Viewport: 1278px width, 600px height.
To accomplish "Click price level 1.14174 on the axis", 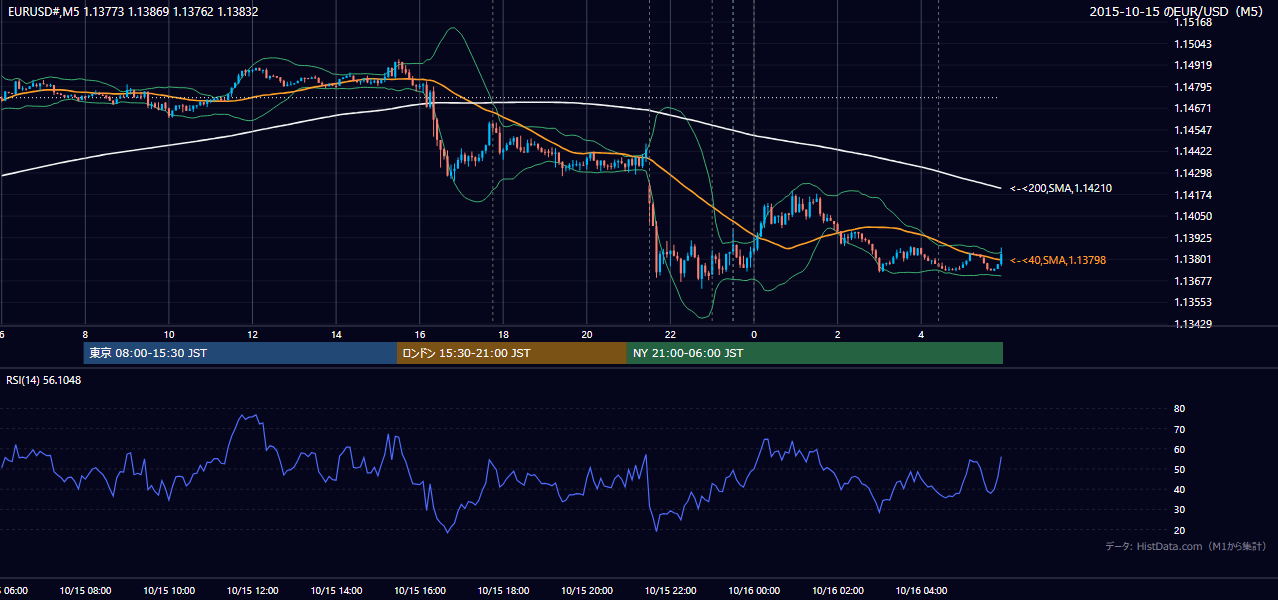I will tap(1192, 195).
